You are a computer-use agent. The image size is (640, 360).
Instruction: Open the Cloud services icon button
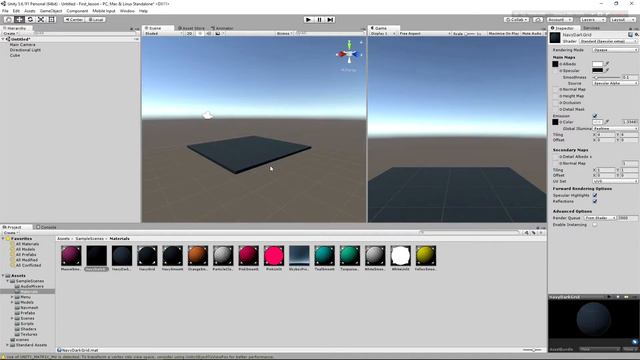[x=538, y=19]
